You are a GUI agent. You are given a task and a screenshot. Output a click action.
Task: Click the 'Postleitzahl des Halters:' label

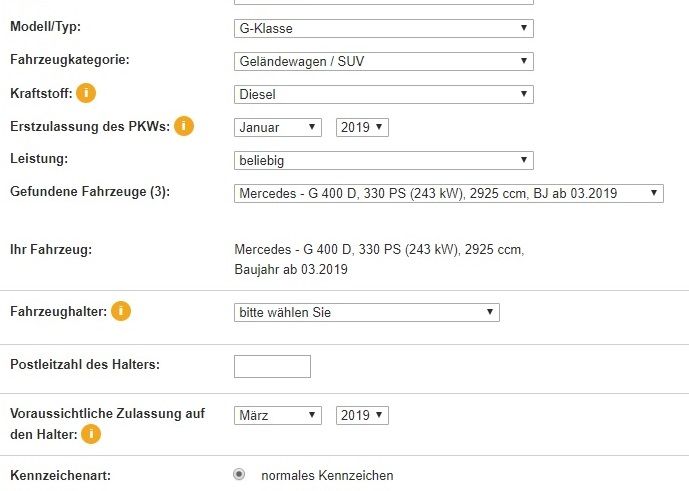(85, 365)
